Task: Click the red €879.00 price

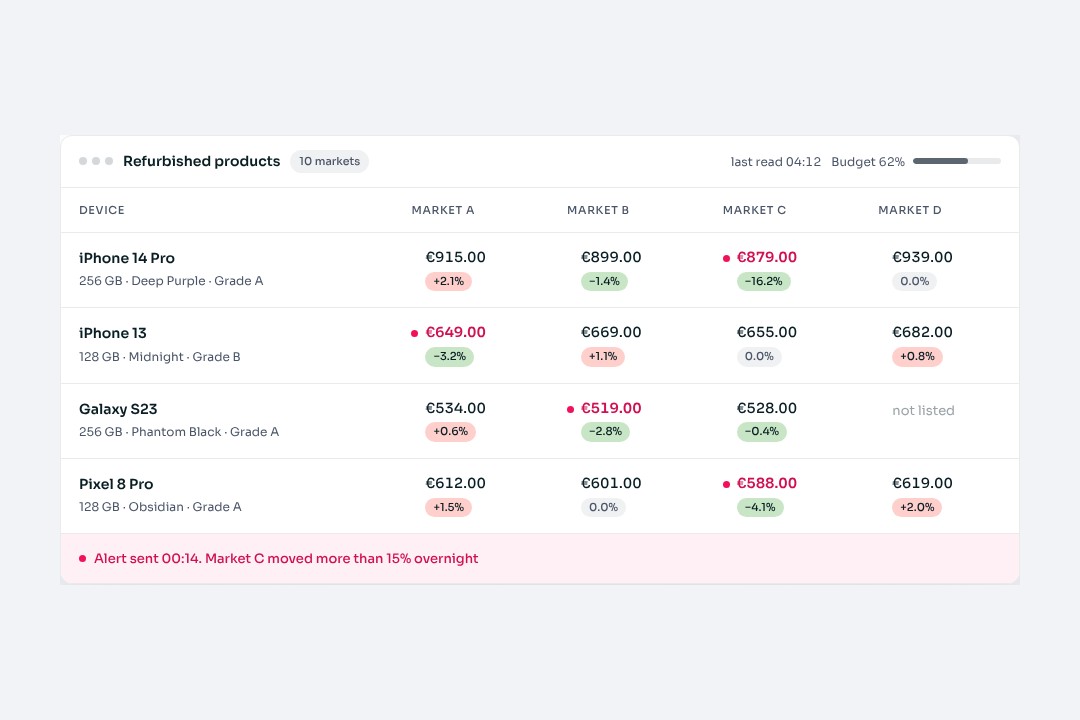Action: tap(767, 257)
